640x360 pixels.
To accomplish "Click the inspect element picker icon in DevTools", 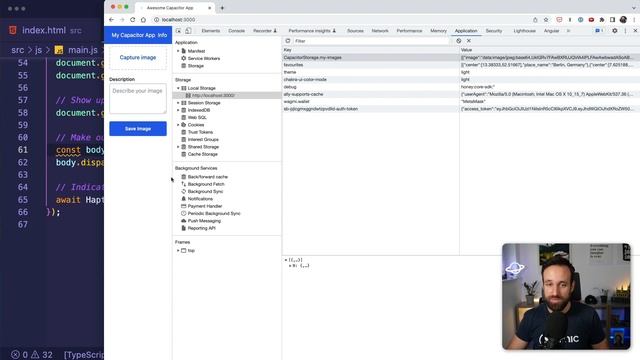I will [x=178, y=31].
